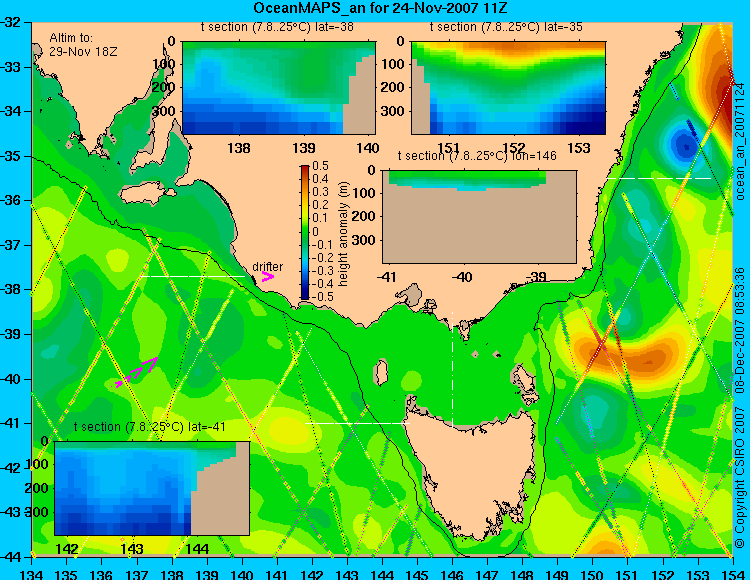Click the -38 latitude axis label
750x580 pixels.
click(x=10, y=290)
